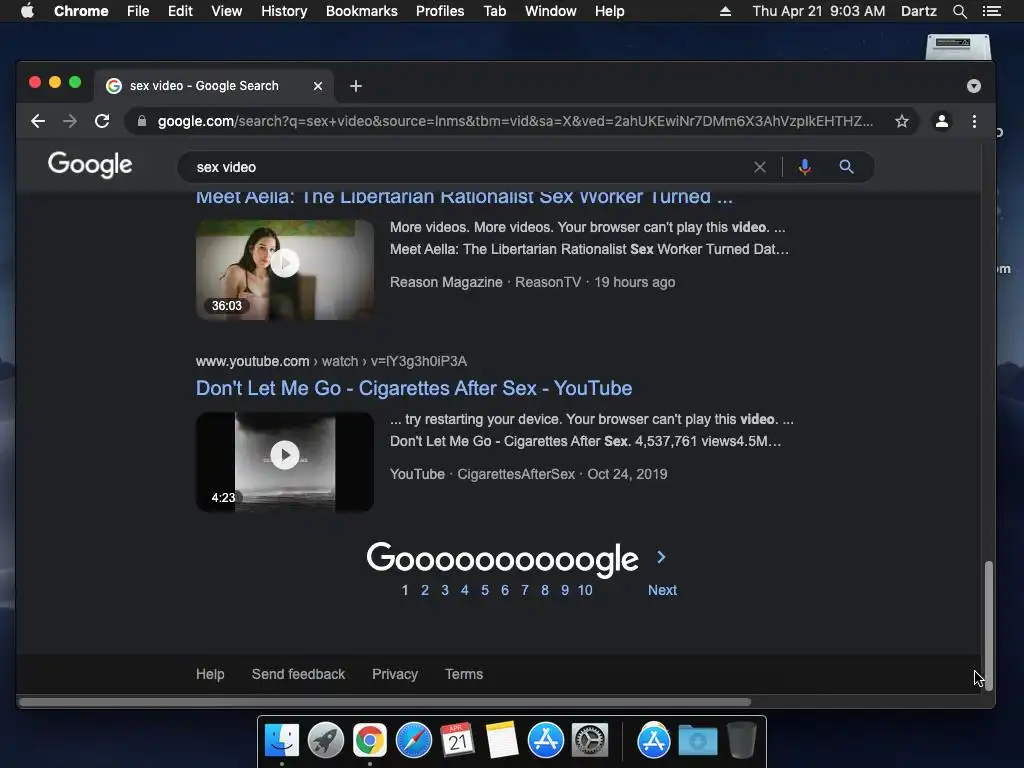Viewport: 1024px width, 768px height.
Task: Open the App Store left of System Preferences
Action: [546, 741]
